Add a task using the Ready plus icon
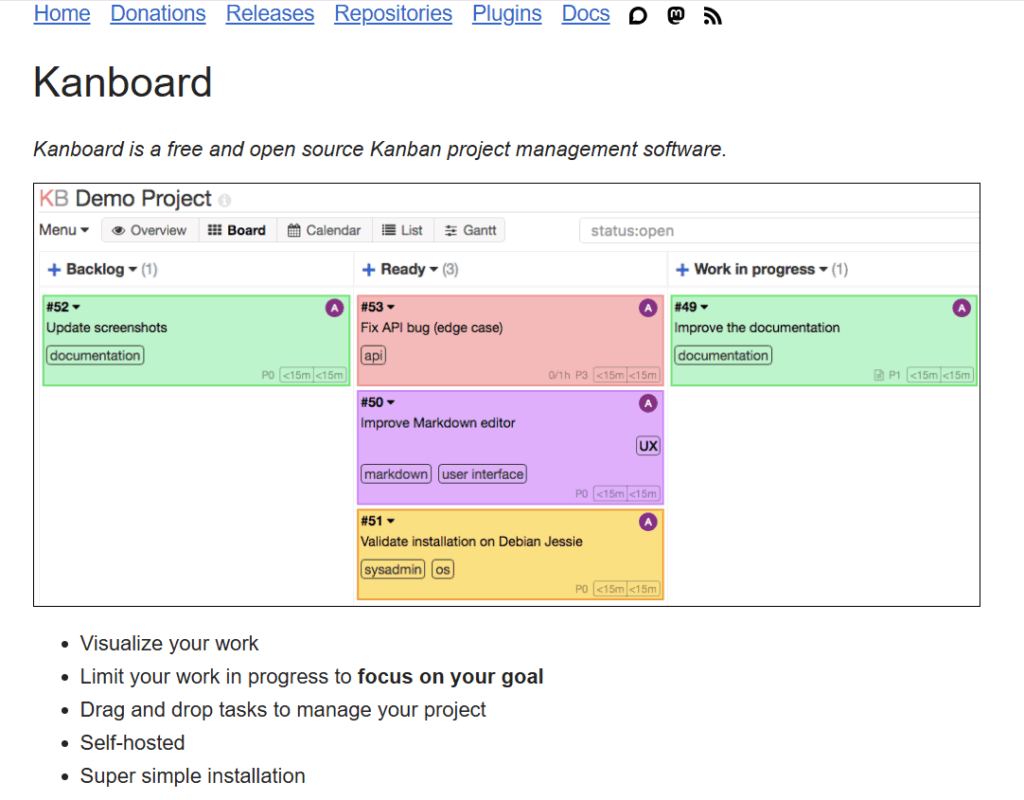The width and height of the screenshot is (1024, 800). click(368, 270)
